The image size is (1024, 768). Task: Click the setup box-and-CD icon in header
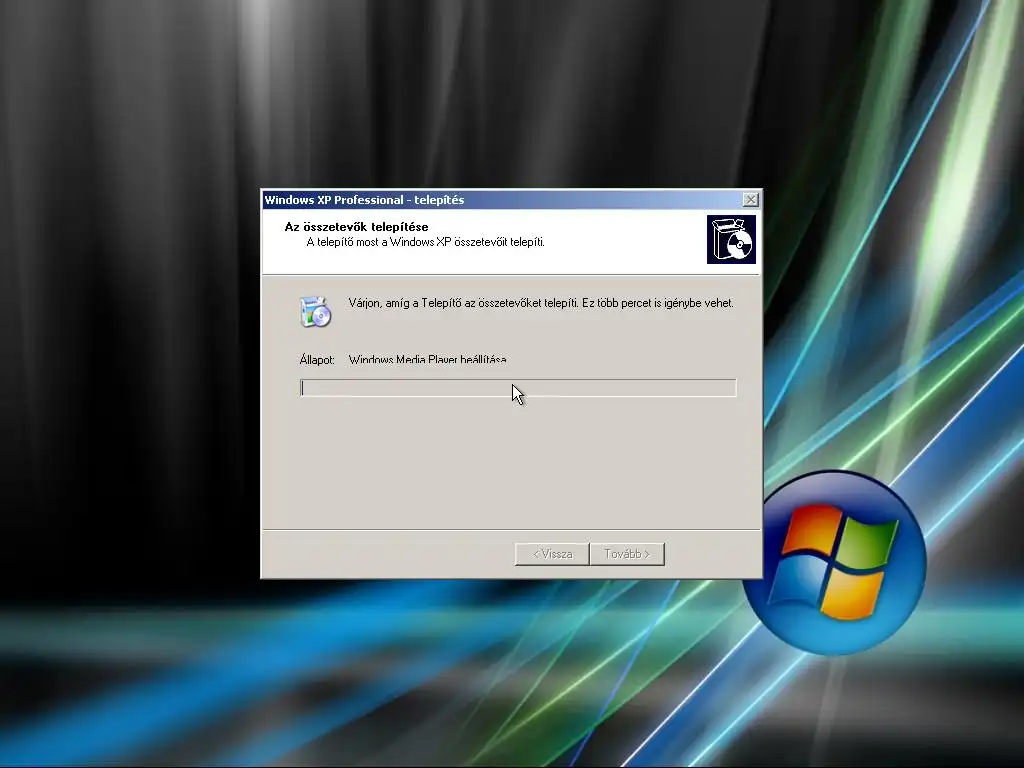(731, 240)
